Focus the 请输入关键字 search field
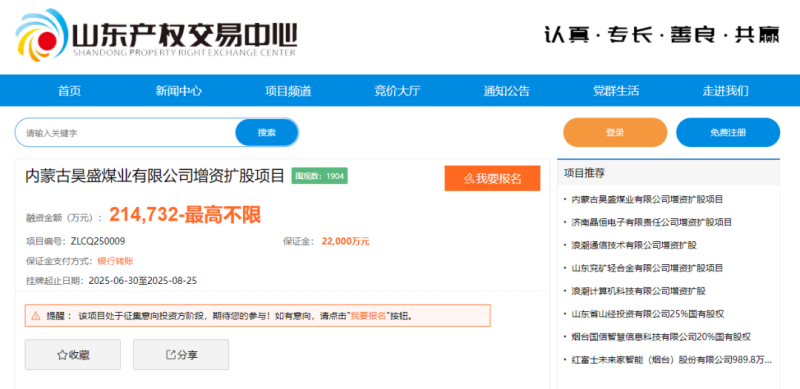The image size is (800, 389). coord(126,133)
